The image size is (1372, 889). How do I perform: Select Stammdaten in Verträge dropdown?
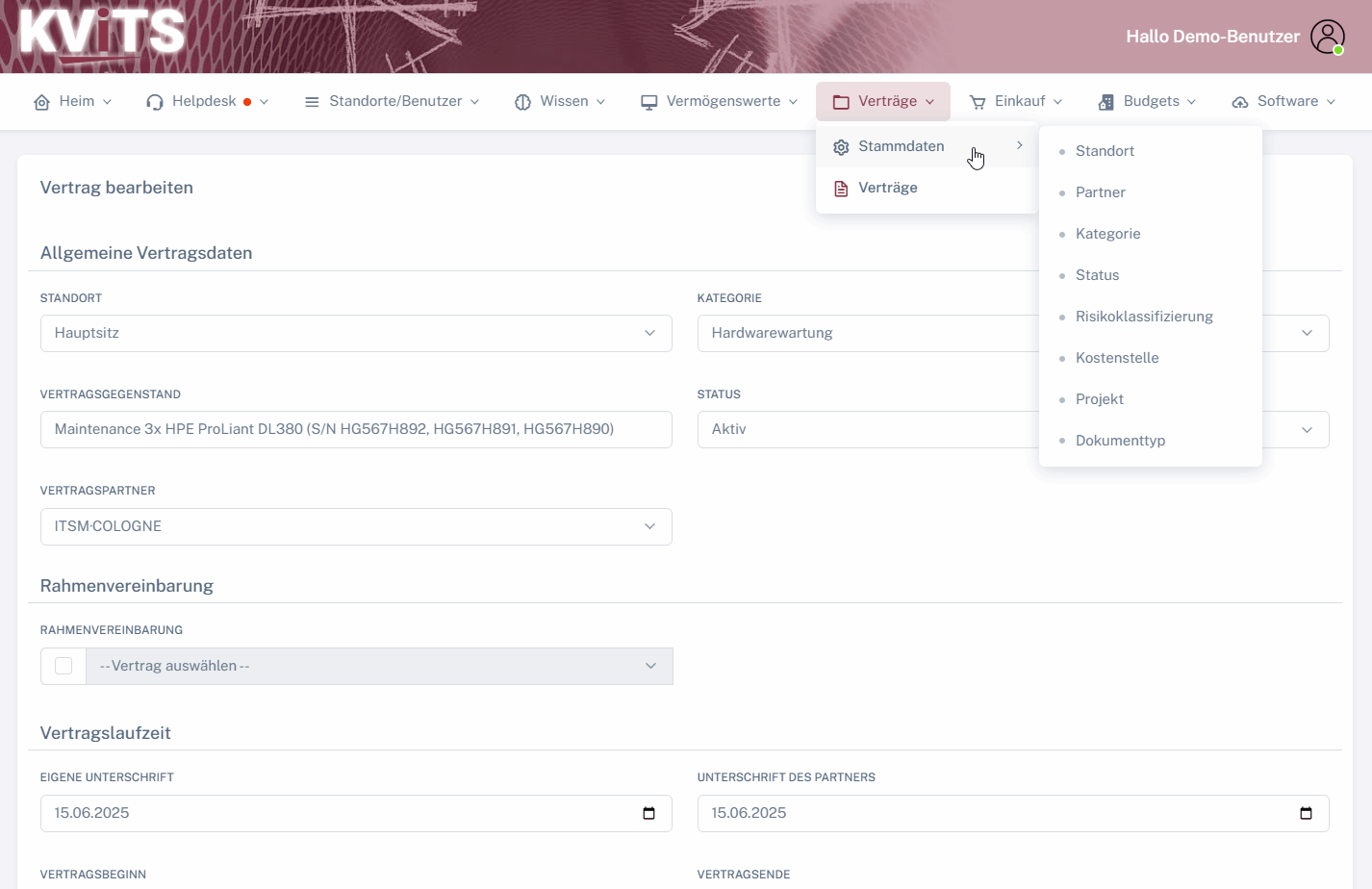(x=927, y=146)
